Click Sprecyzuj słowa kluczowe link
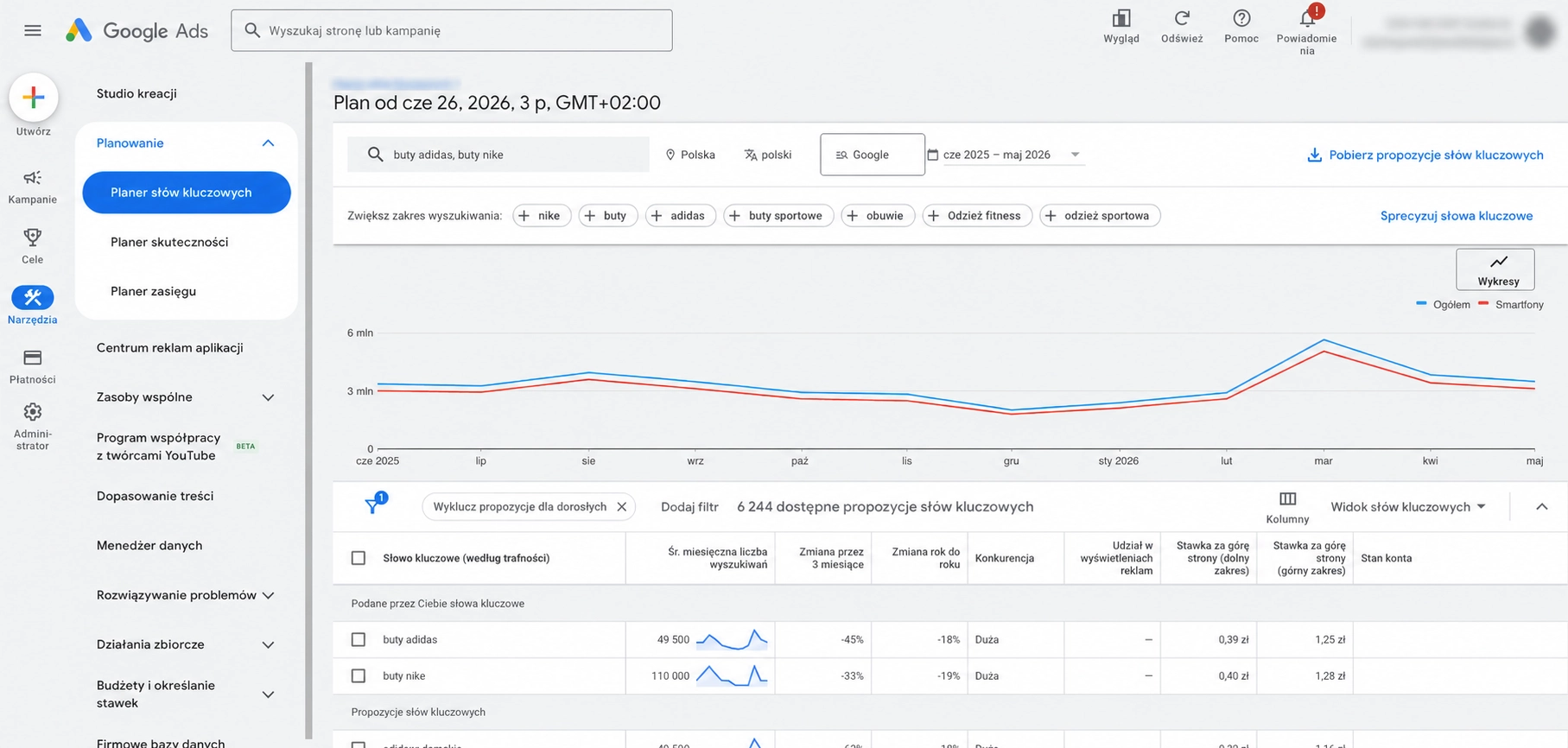 (x=1457, y=216)
